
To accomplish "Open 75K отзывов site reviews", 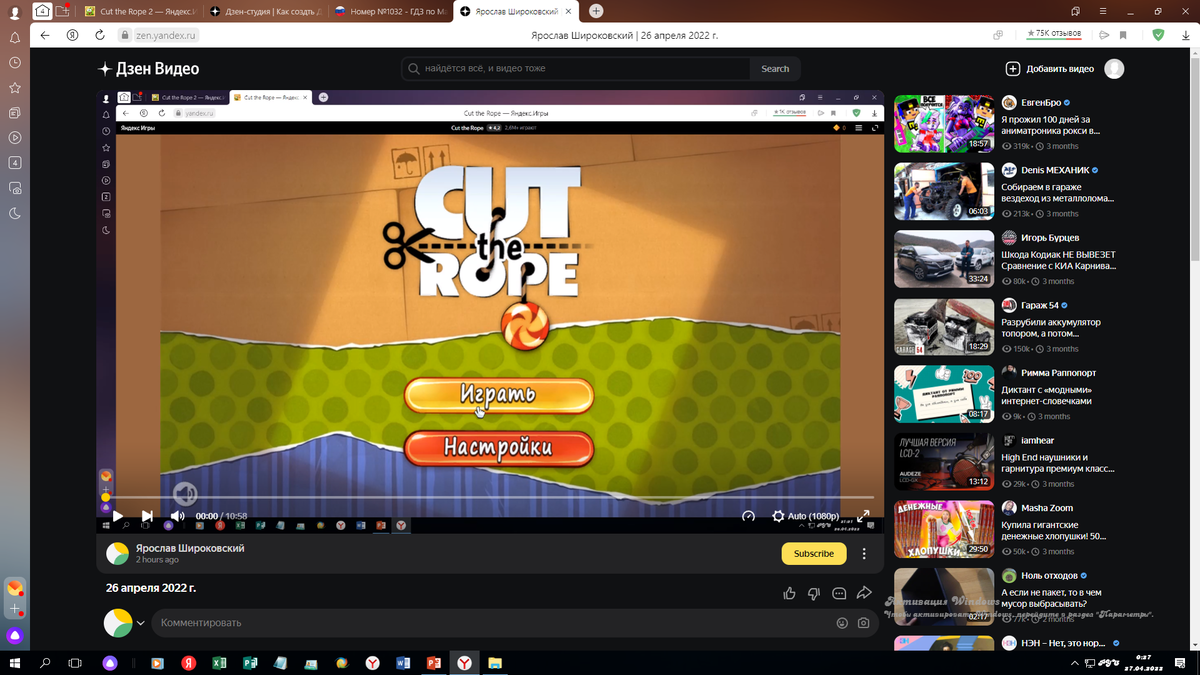I will (1054, 34).
